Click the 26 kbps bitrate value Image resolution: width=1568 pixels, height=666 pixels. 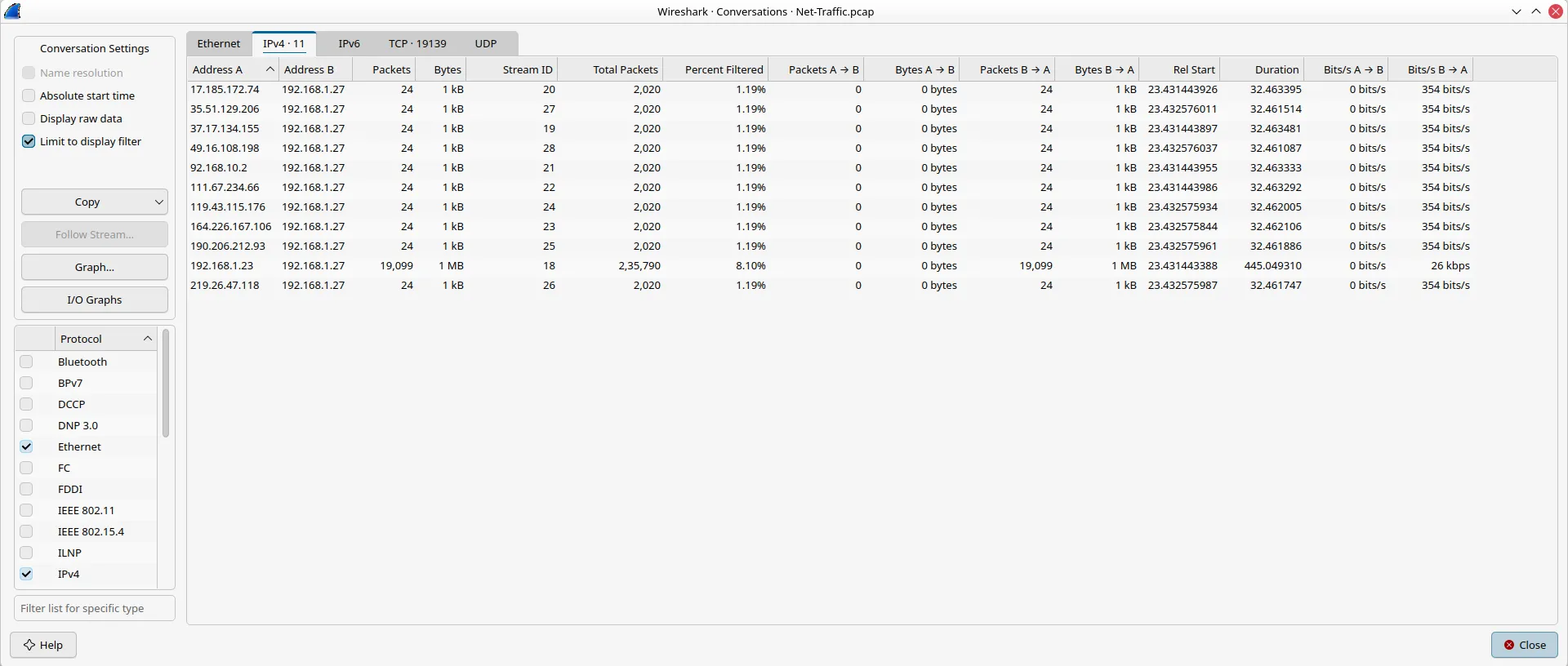pos(1450,265)
